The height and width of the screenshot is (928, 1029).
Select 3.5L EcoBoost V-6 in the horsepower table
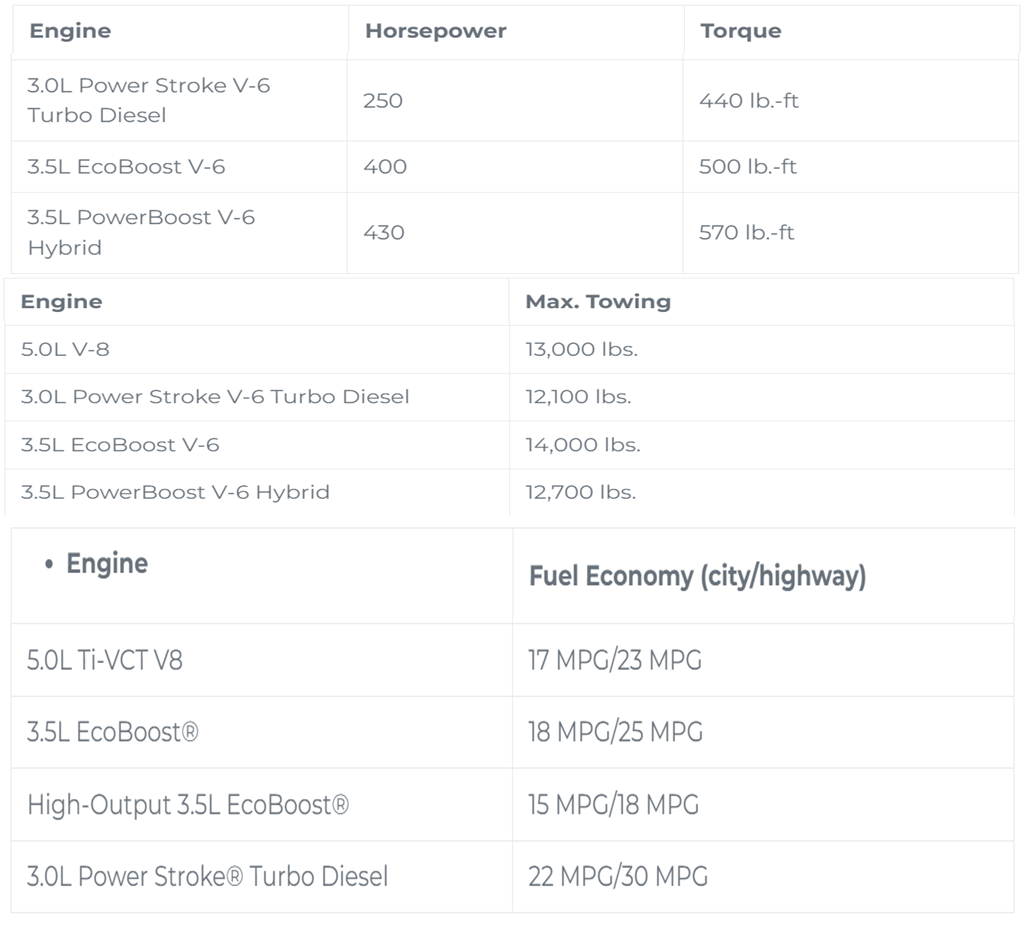[x=126, y=167]
